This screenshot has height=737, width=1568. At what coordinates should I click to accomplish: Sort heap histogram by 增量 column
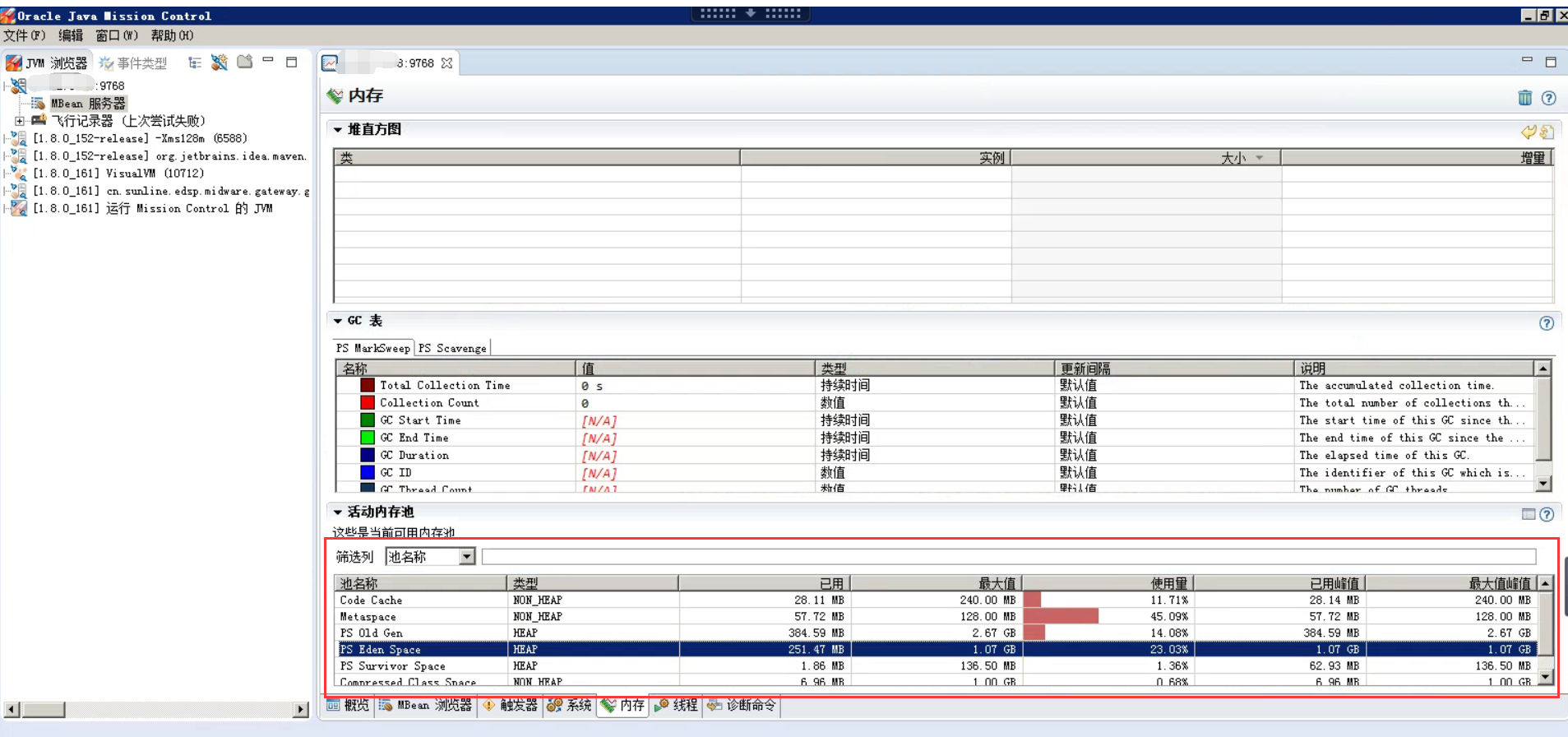(x=1417, y=158)
